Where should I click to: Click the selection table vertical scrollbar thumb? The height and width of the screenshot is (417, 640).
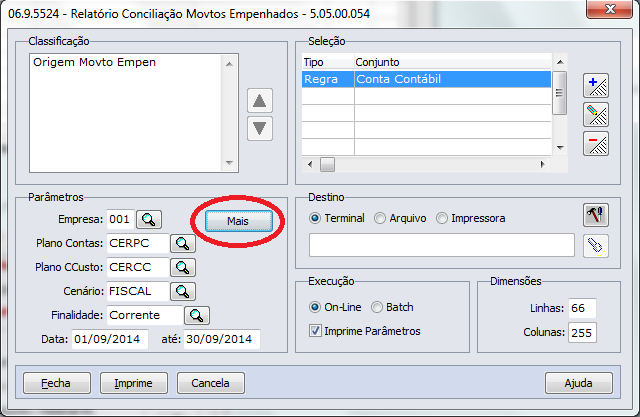560,93
